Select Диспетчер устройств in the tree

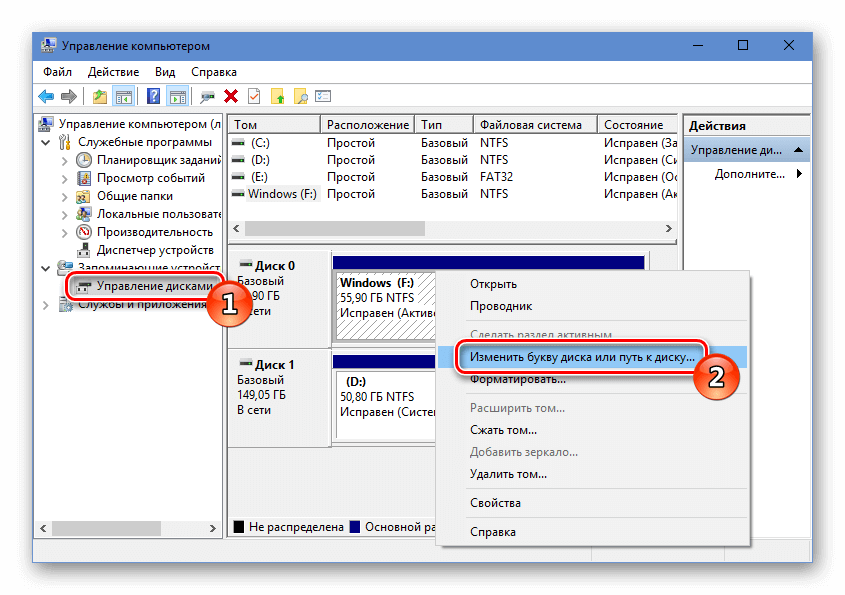[x=154, y=250]
